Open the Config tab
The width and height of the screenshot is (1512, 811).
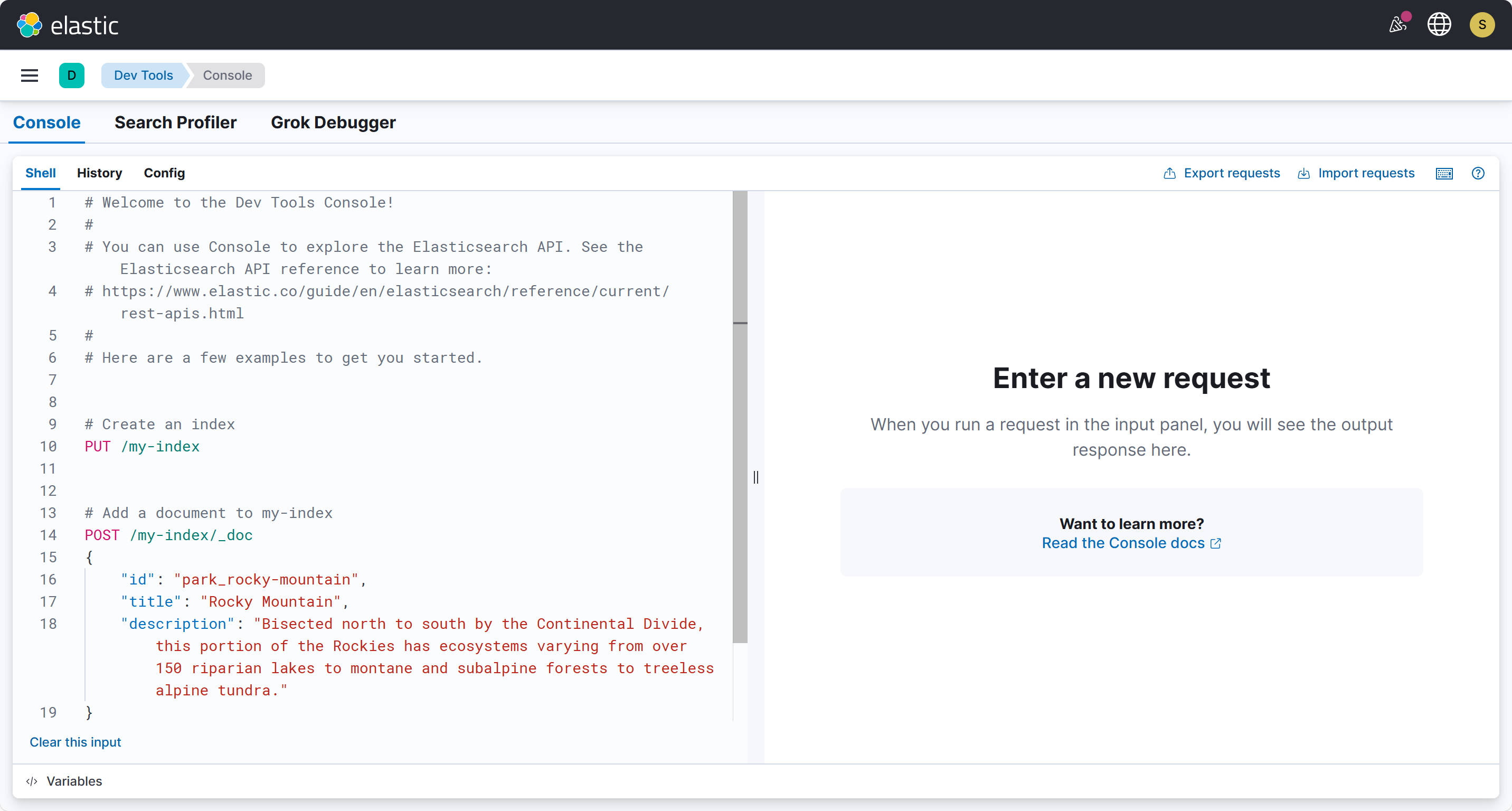pos(164,173)
